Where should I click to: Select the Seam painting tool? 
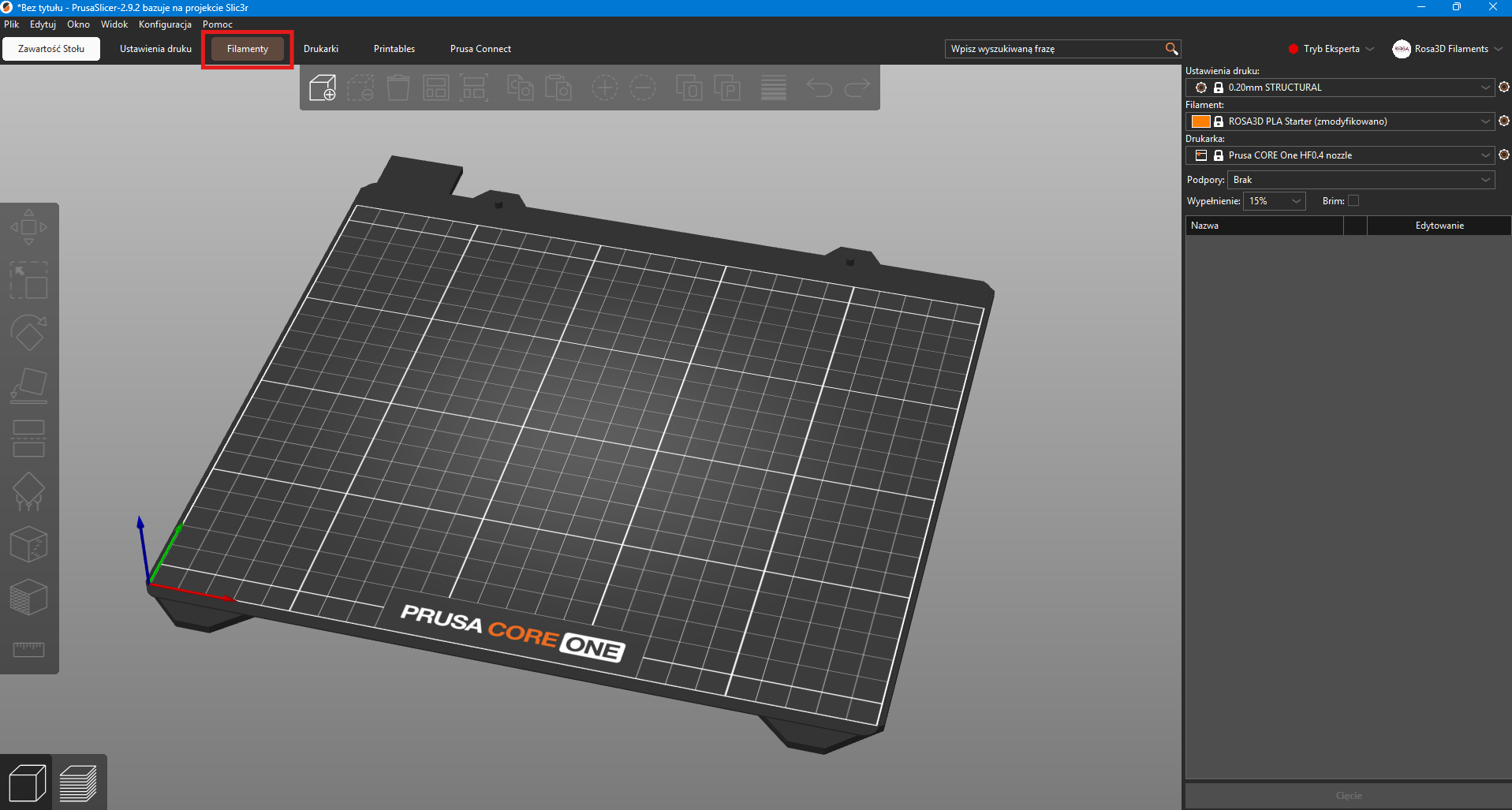28,544
